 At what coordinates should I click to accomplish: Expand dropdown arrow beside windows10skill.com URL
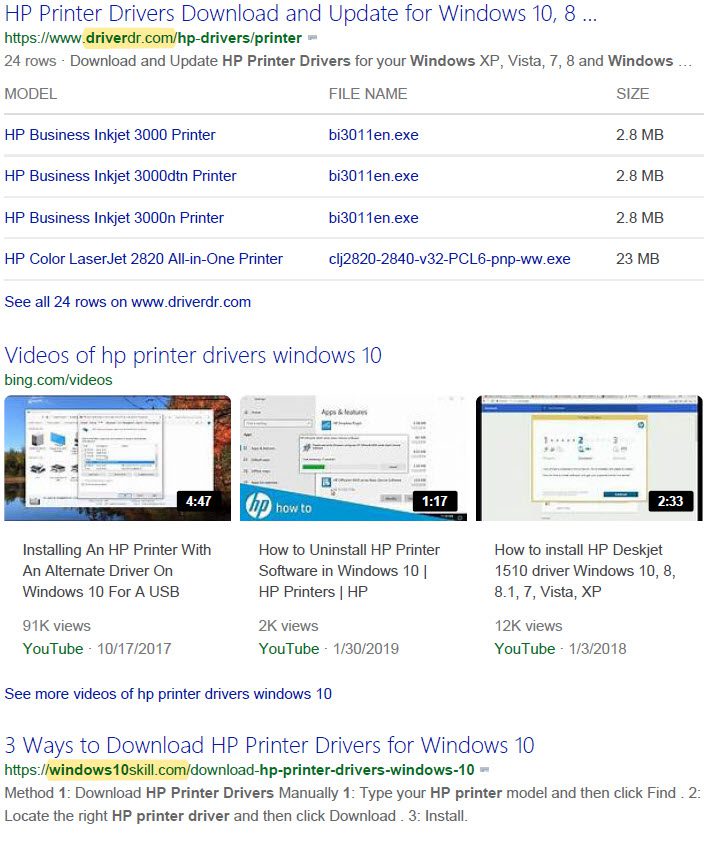tap(485, 770)
